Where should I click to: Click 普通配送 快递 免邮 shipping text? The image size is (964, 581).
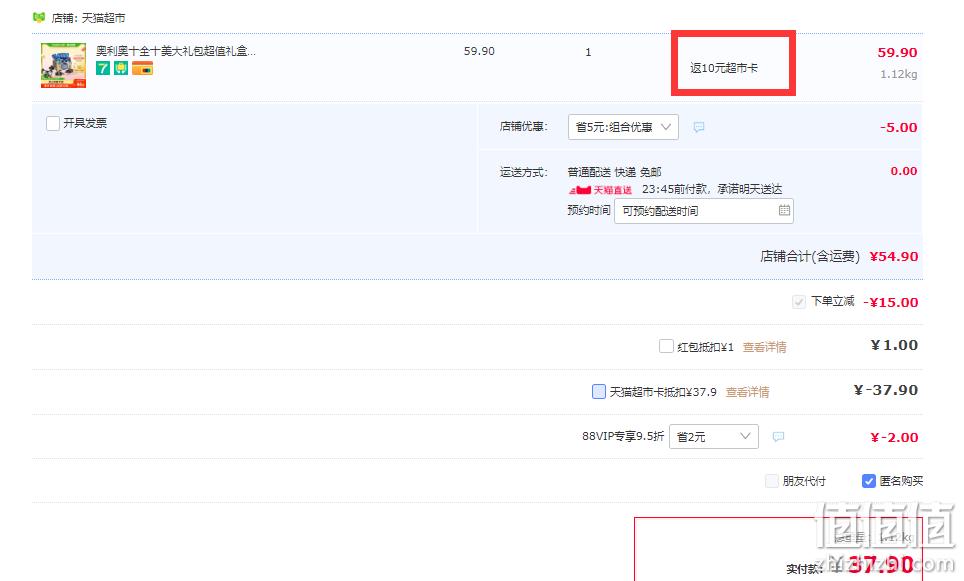click(614, 172)
